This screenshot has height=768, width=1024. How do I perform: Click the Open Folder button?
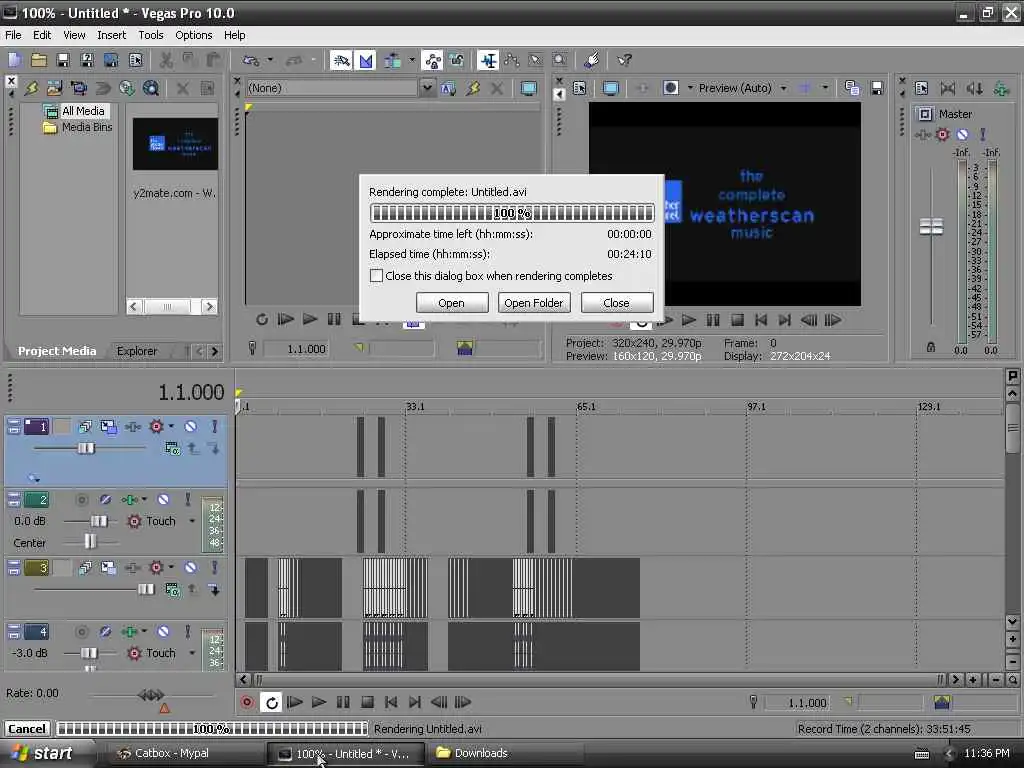click(x=534, y=303)
